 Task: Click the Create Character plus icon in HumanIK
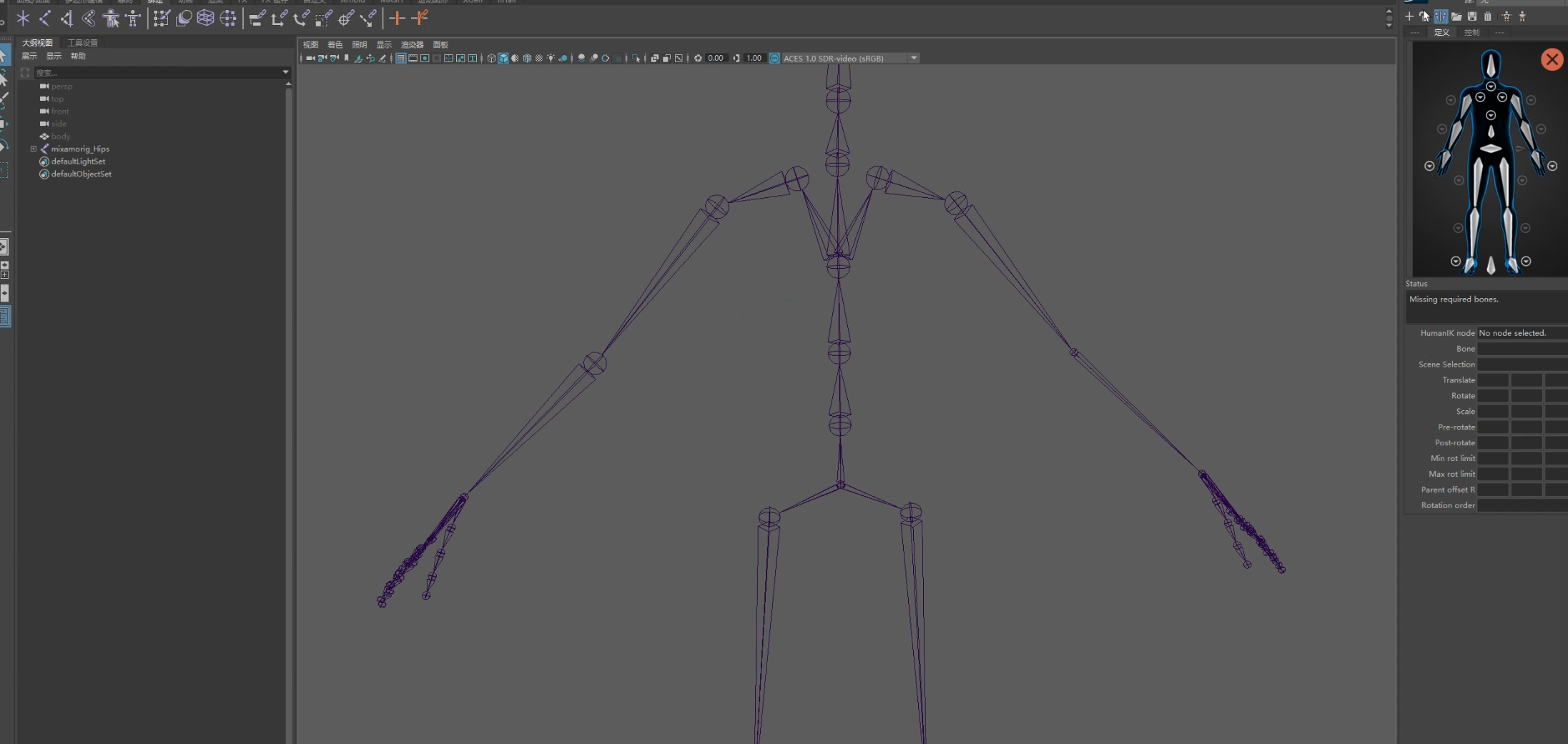[x=1409, y=16]
